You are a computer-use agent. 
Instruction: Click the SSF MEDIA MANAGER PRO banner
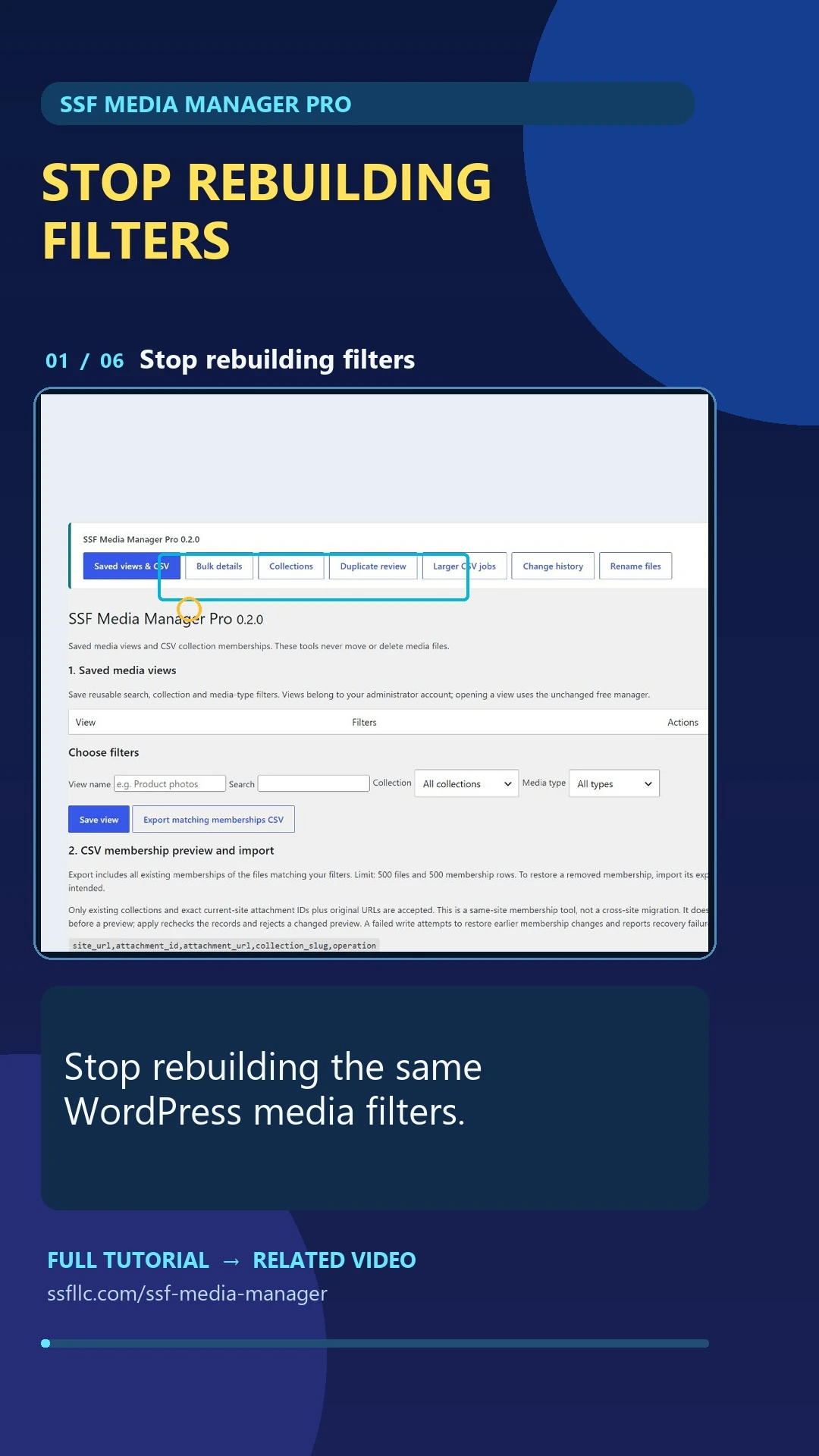click(x=368, y=104)
